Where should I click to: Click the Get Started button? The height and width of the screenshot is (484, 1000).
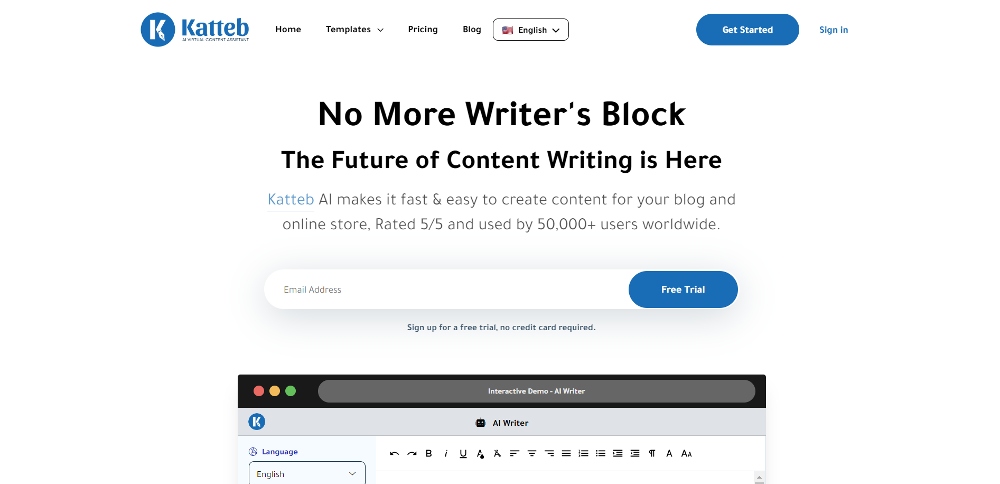[747, 29]
